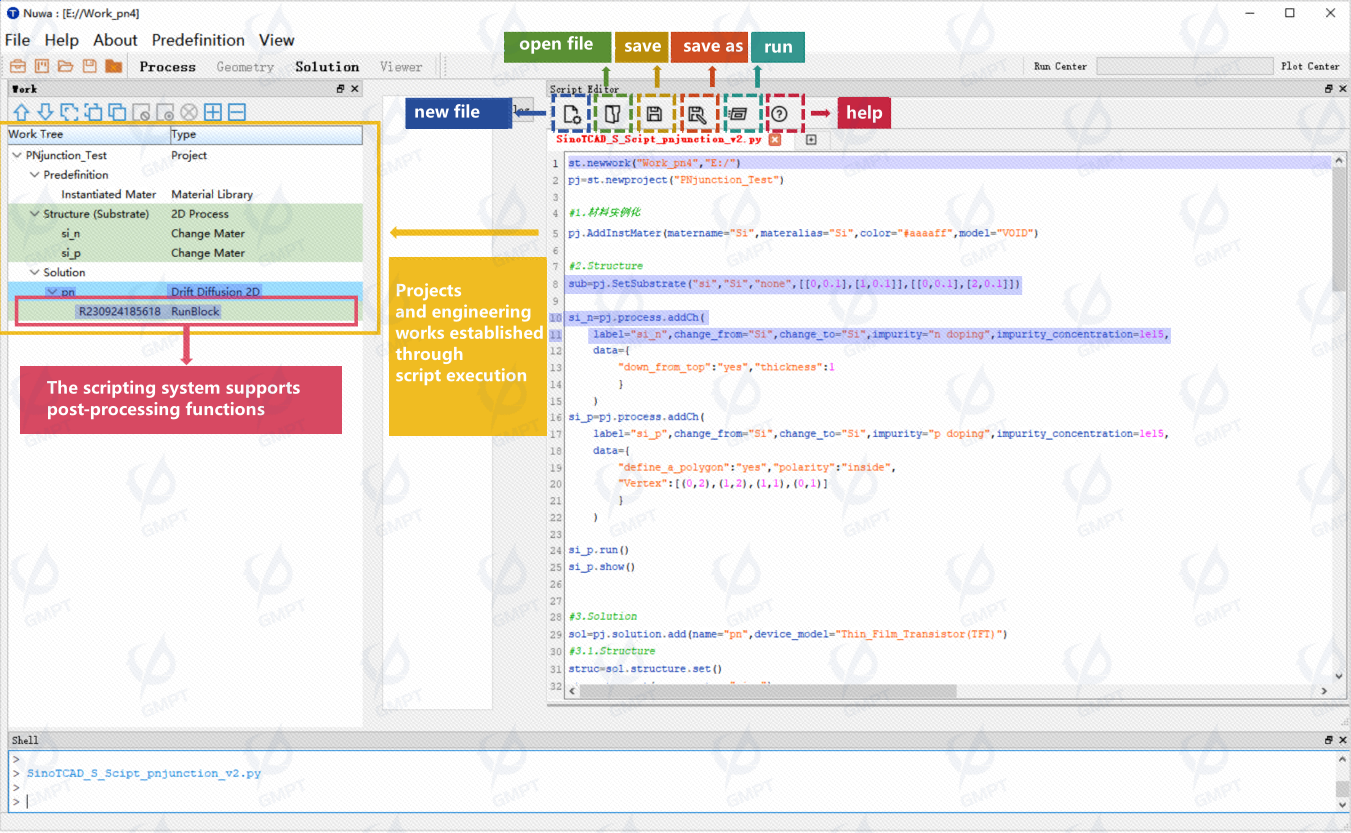Image resolution: width=1351 pixels, height=833 pixels.
Task: Run the script with the run icon
Action: (739, 114)
